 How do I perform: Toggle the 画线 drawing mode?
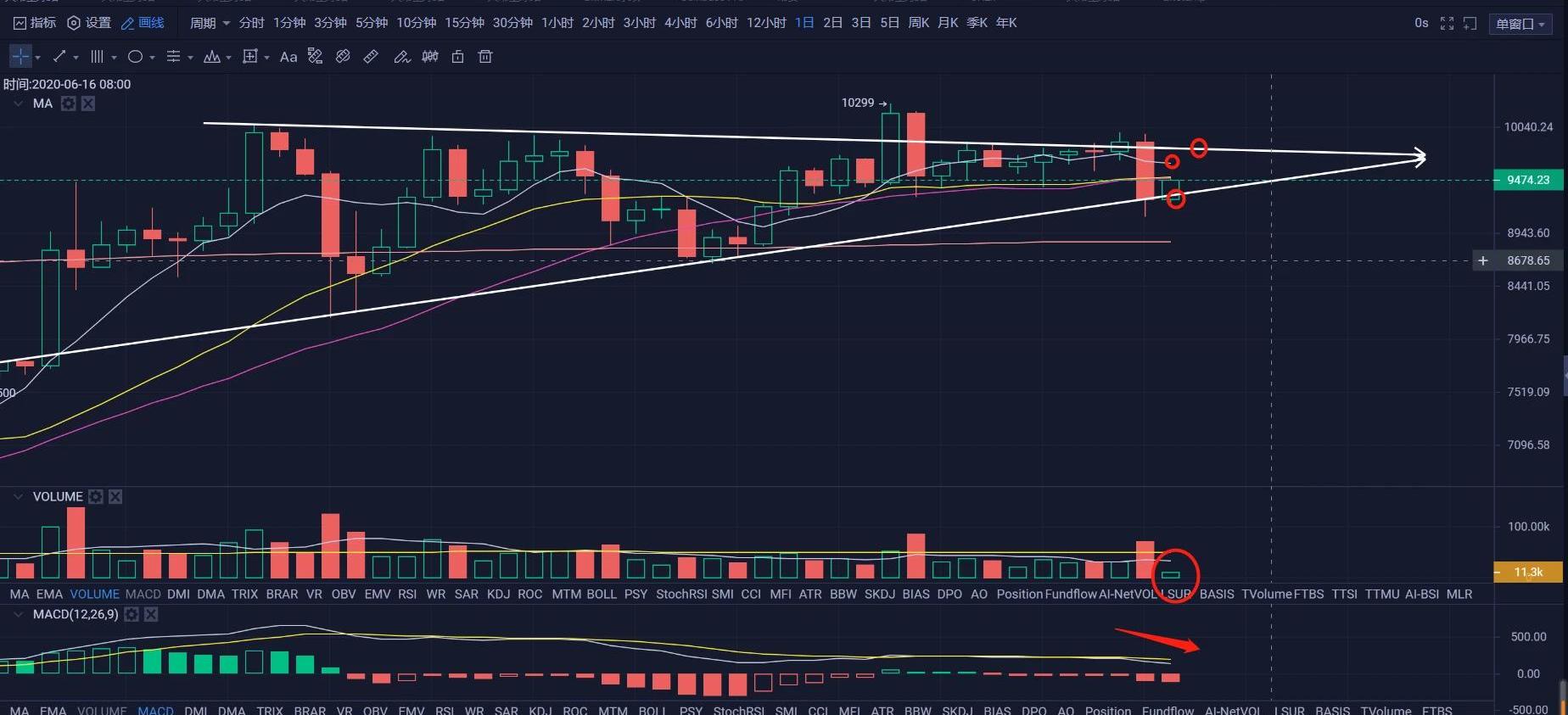pyautogui.click(x=143, y=23)
